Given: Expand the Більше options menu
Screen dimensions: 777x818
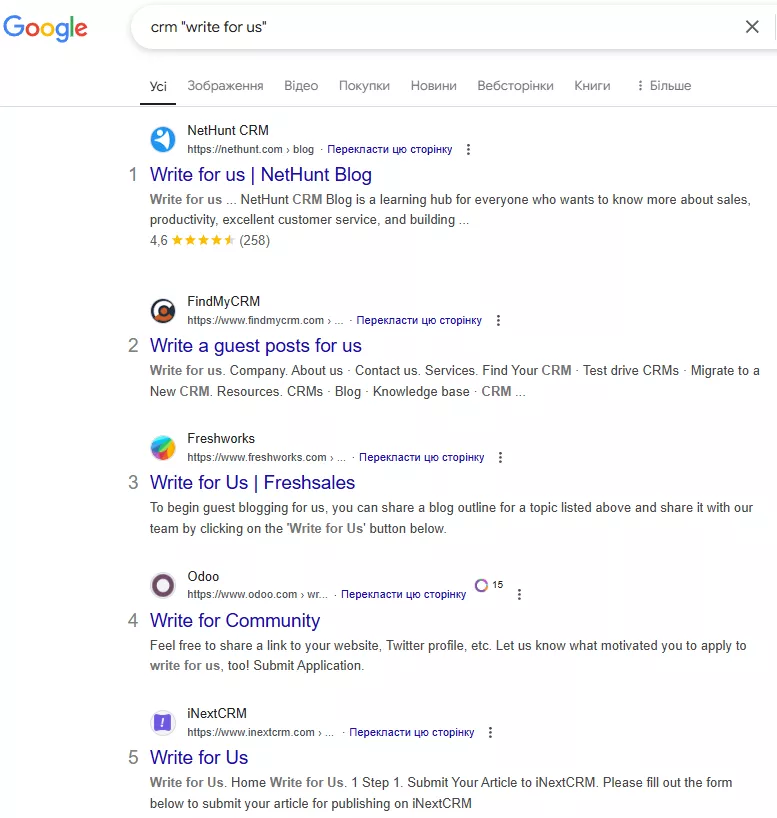Looking at the screenshot, I should click(x=664, y=86).
